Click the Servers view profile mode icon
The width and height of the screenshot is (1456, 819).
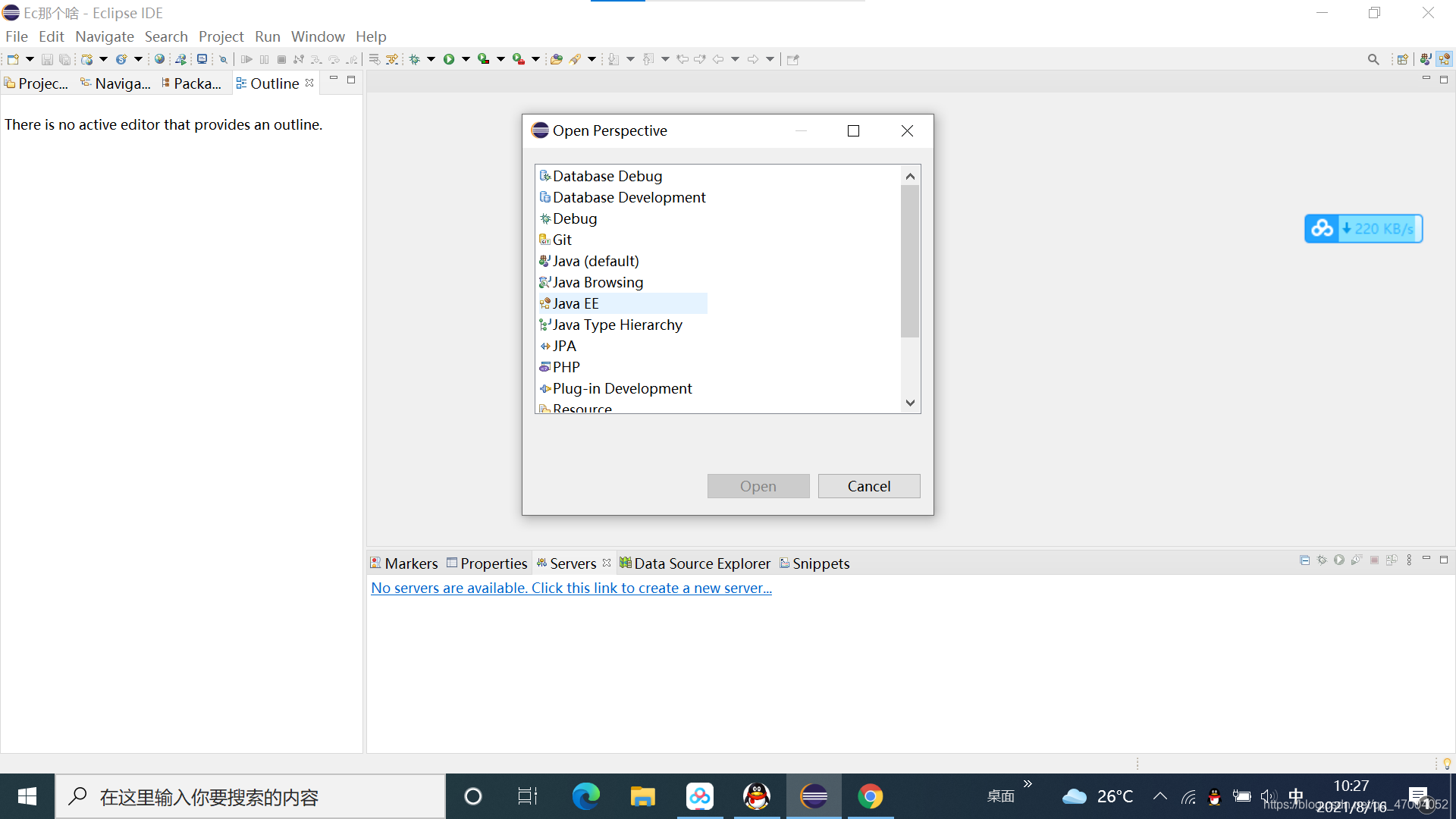tap(1357, 560)
